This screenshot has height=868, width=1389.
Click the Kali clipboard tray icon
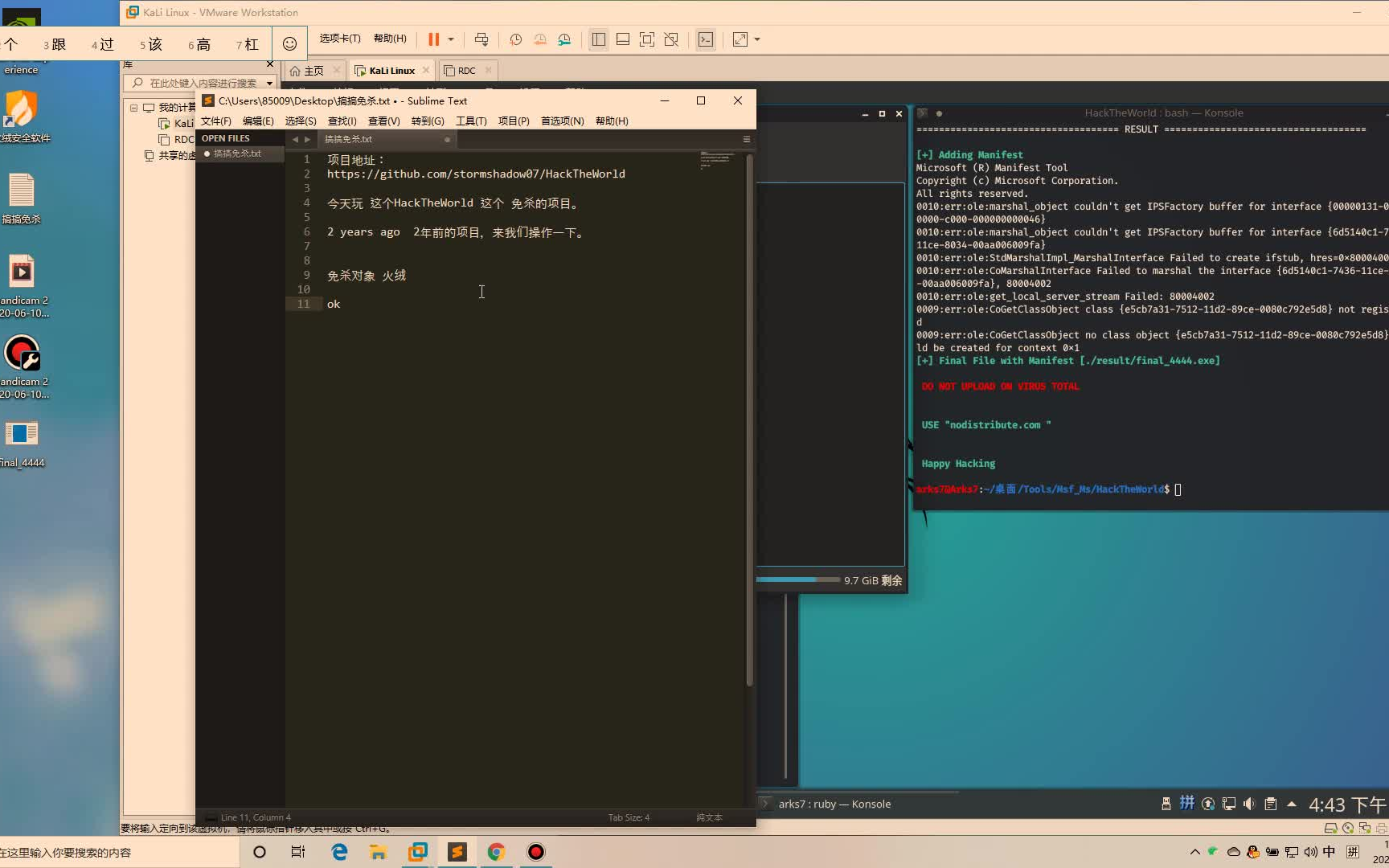(1271, 804)
